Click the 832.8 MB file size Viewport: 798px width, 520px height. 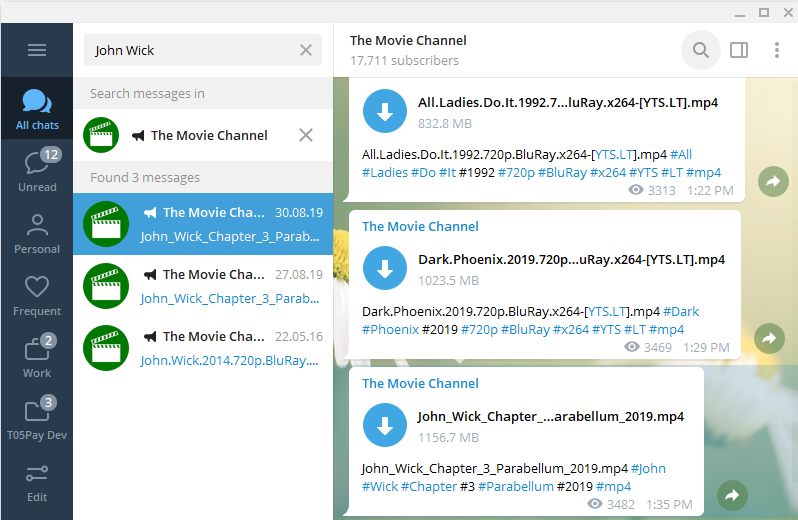(445, 124)
